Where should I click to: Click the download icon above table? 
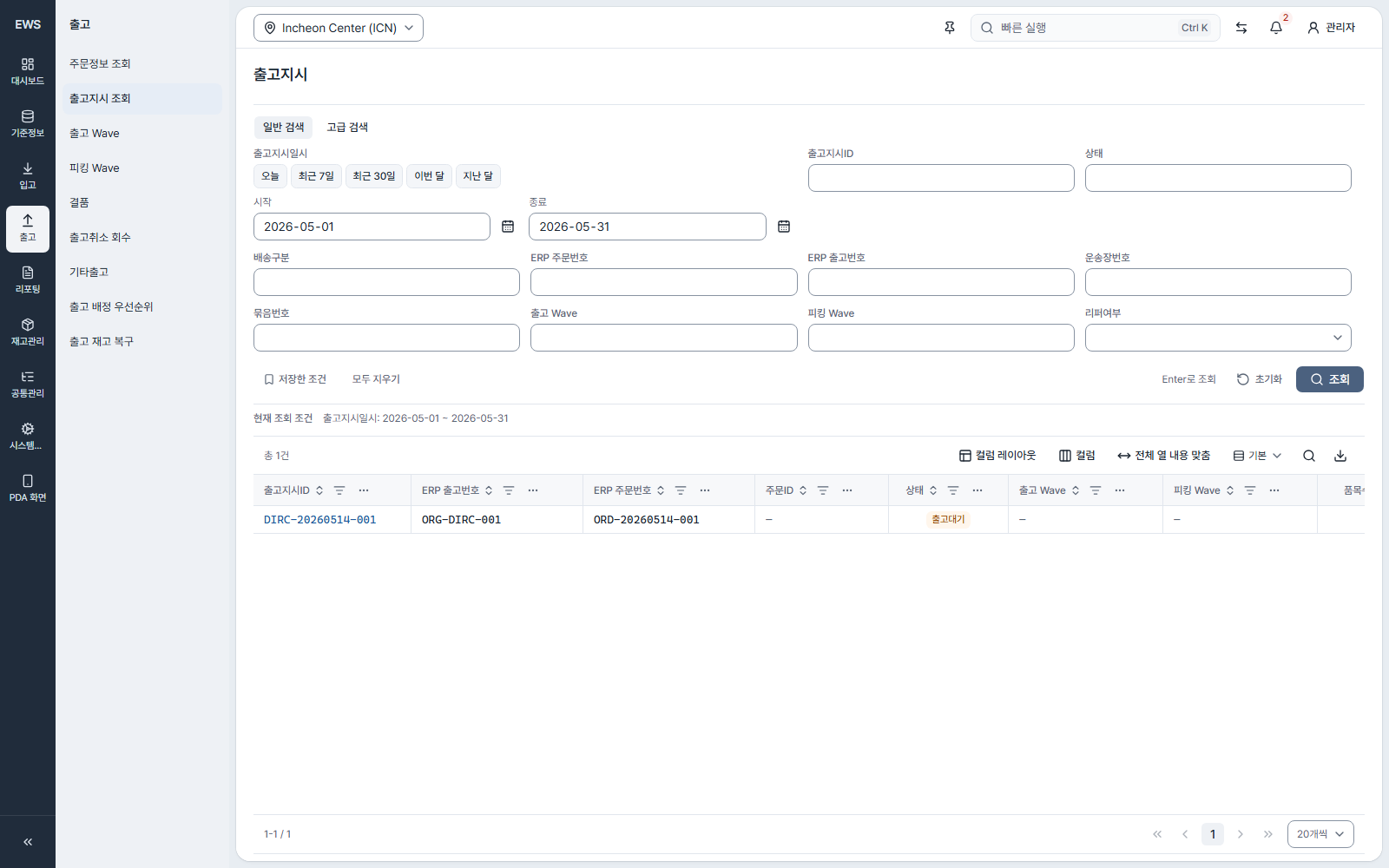(1340, 456)
